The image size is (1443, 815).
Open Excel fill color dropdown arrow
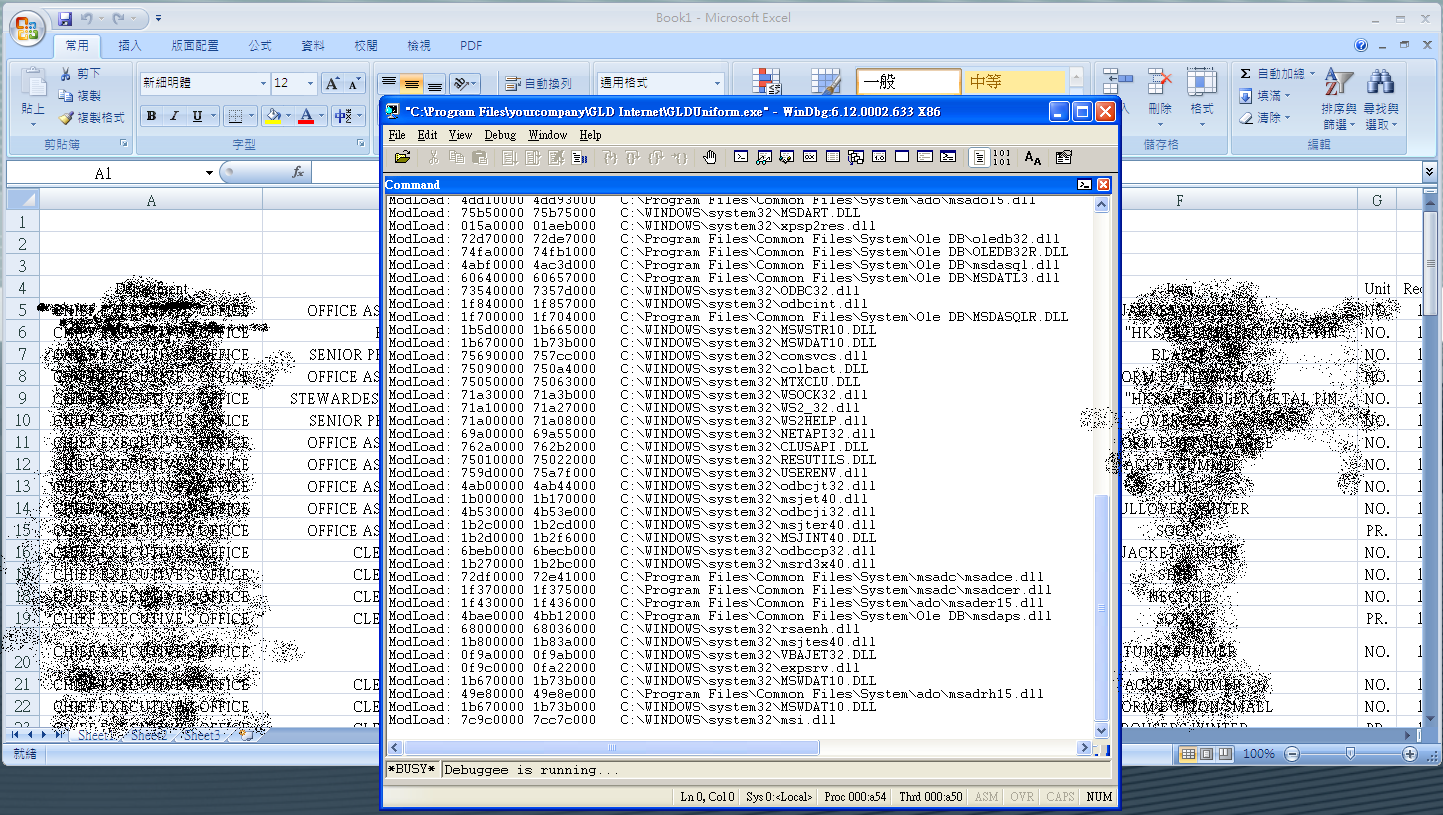288,116
